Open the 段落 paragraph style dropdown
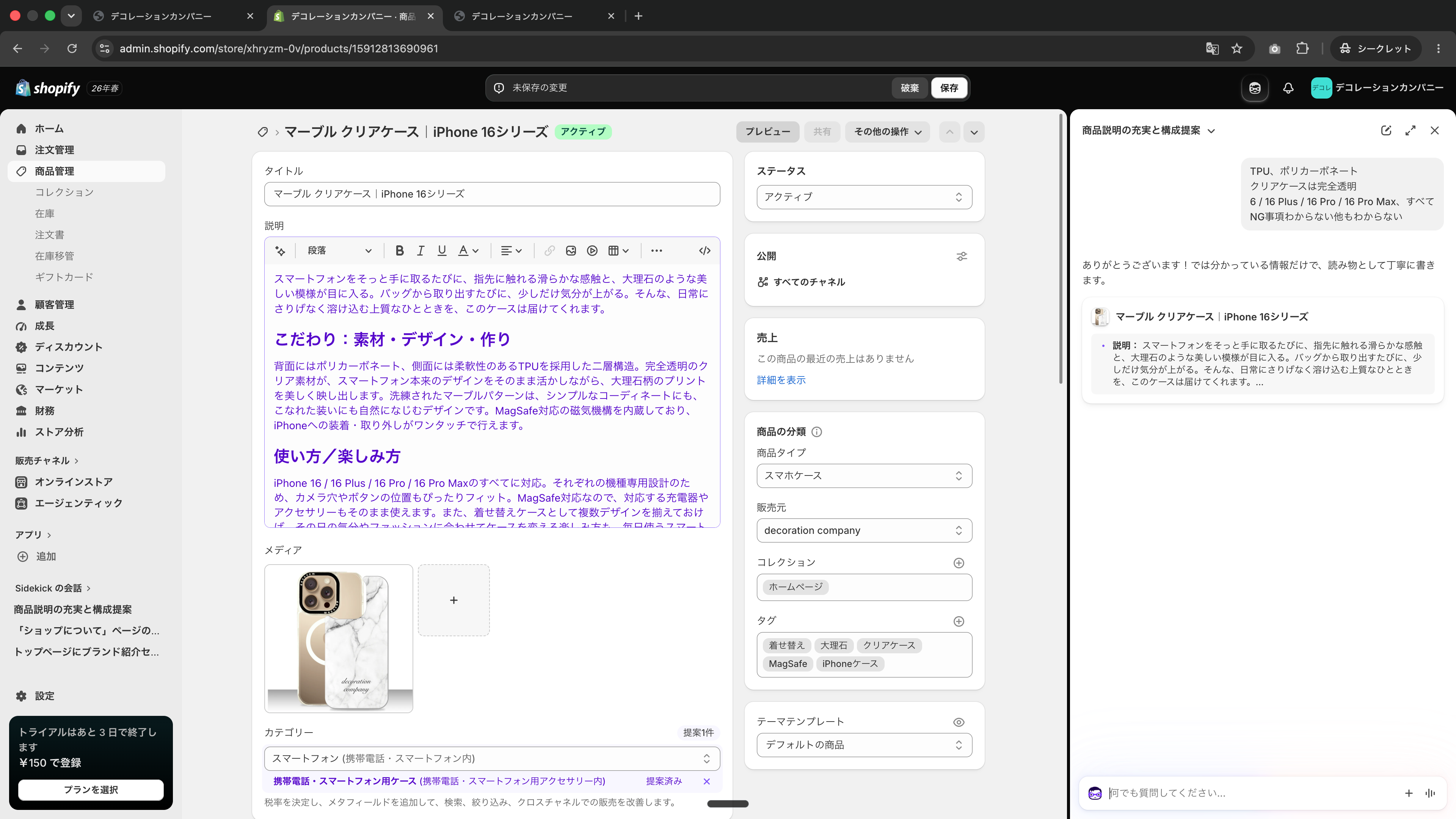This screenshot has width=1456, height=819. [339, 250]
